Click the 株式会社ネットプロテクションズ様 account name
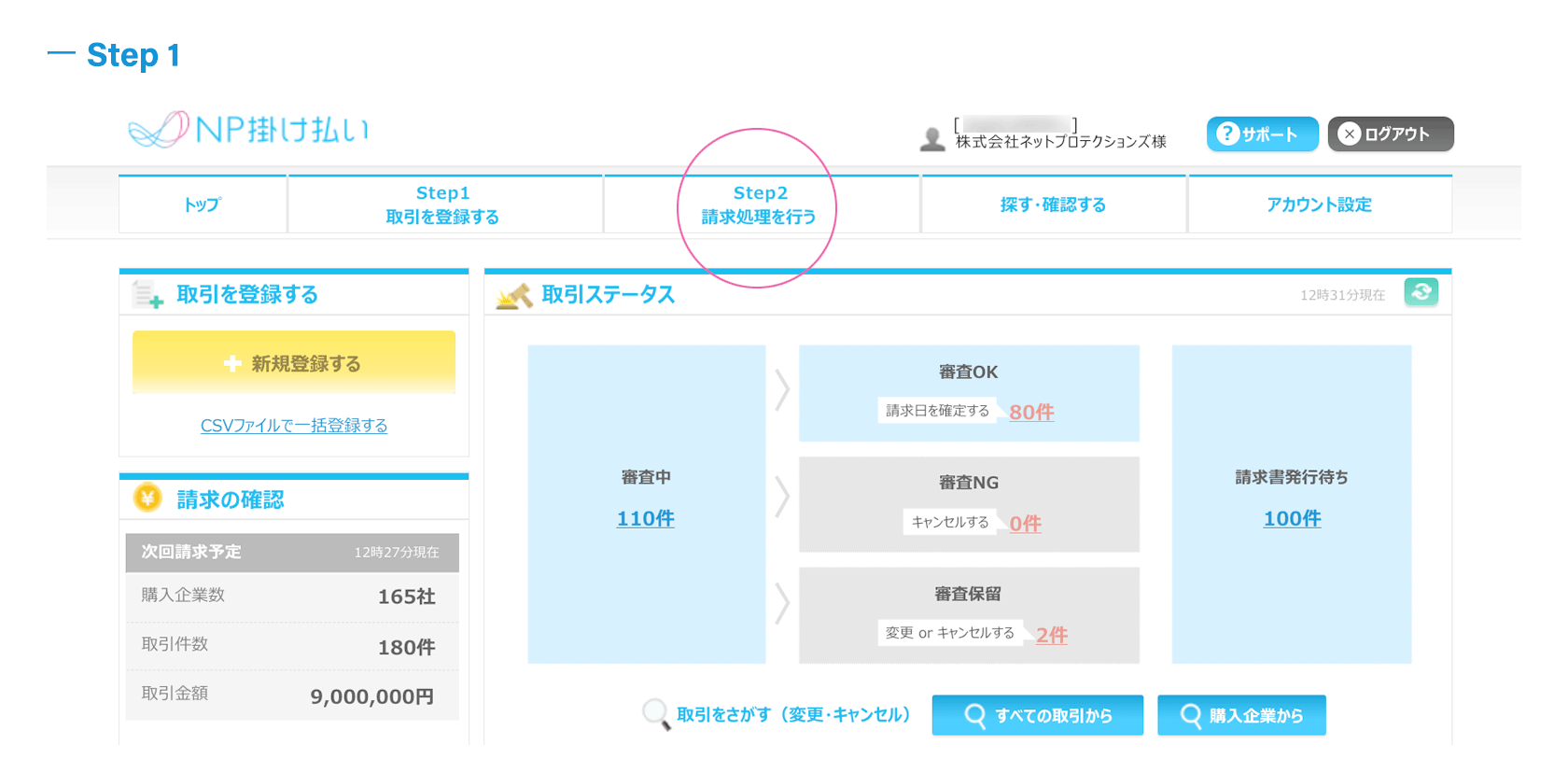 [1061, 142]
